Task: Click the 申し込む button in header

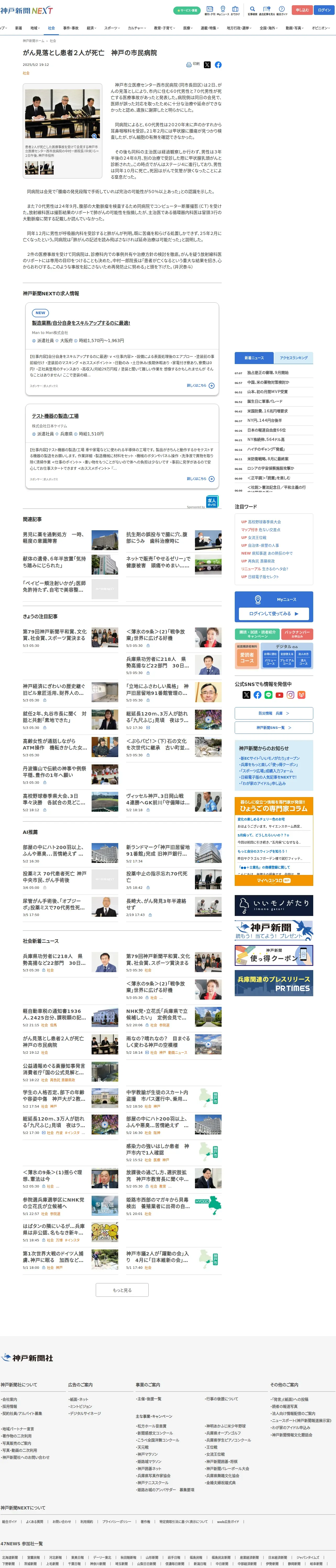Action: click(x=303, y=10)
